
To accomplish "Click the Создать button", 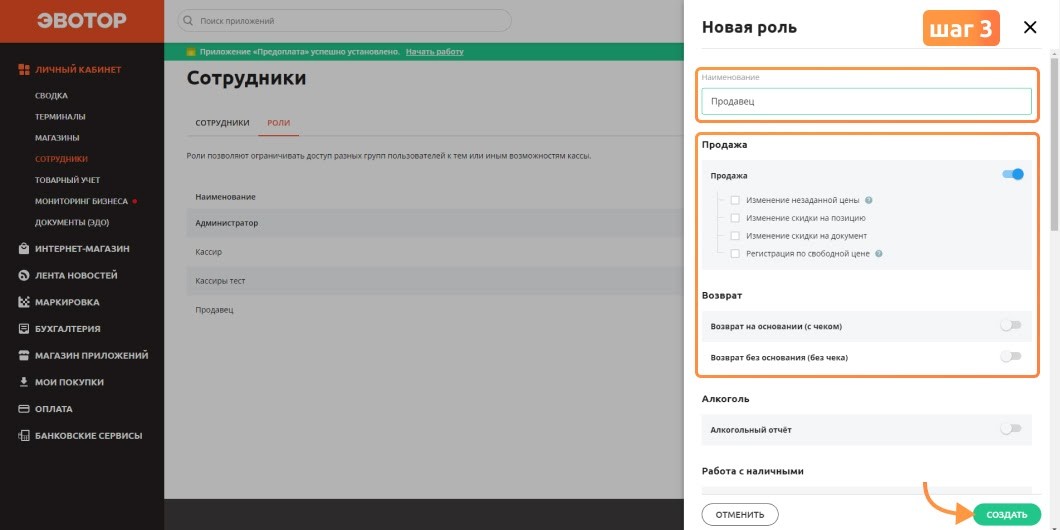I will pos(1007,514).
